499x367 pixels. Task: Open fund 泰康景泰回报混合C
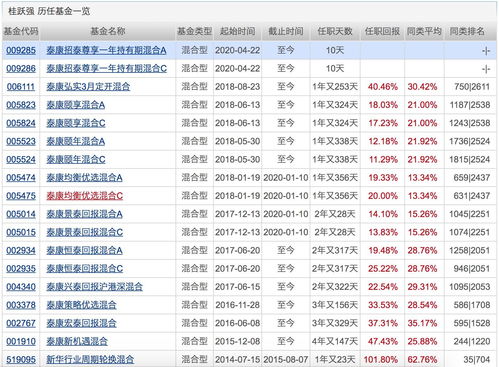85,232
